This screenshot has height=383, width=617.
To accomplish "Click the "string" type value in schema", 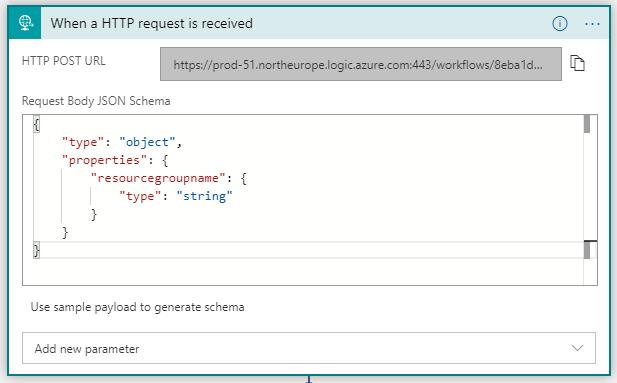I will [204, 196].
